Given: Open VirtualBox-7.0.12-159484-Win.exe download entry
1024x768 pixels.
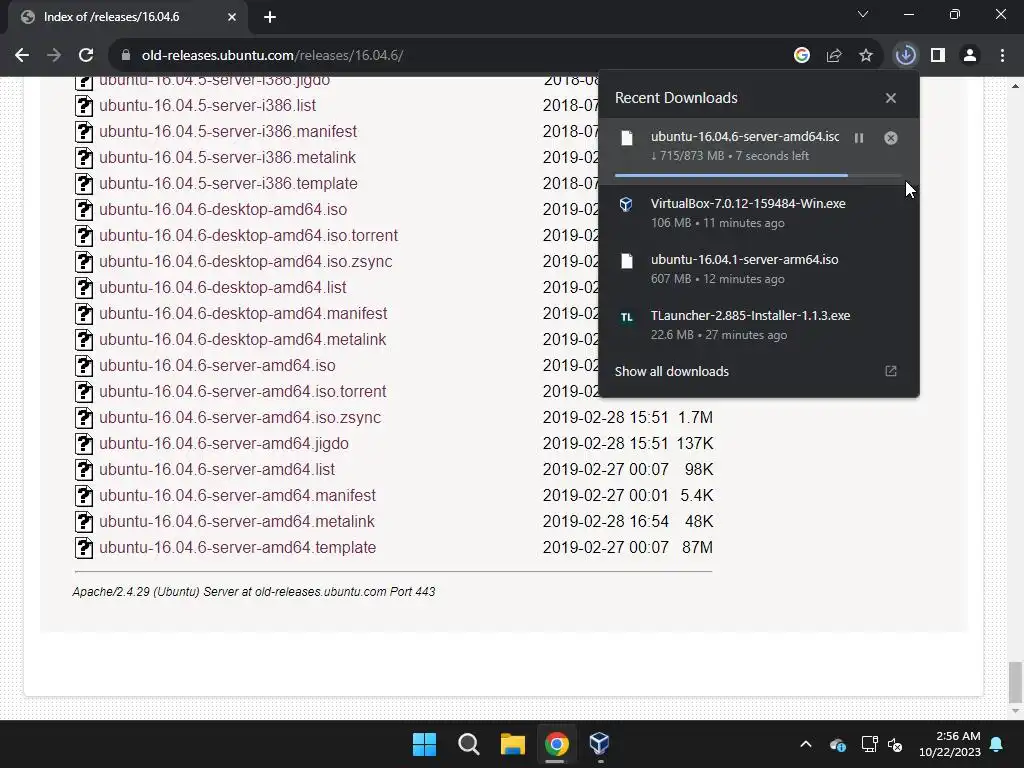Looking at the screenshot, I should click(758, 213).
